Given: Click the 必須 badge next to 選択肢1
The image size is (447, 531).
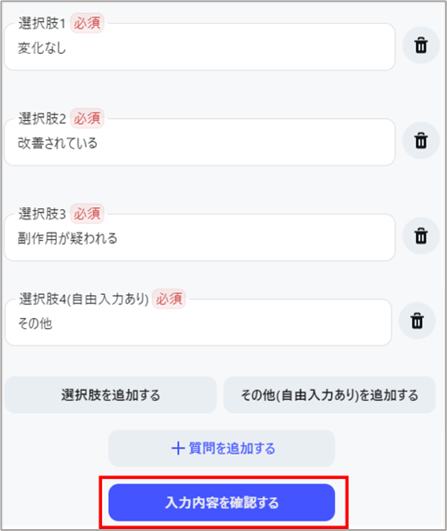Looking at the screenshot, I should [x=87, y=23].
